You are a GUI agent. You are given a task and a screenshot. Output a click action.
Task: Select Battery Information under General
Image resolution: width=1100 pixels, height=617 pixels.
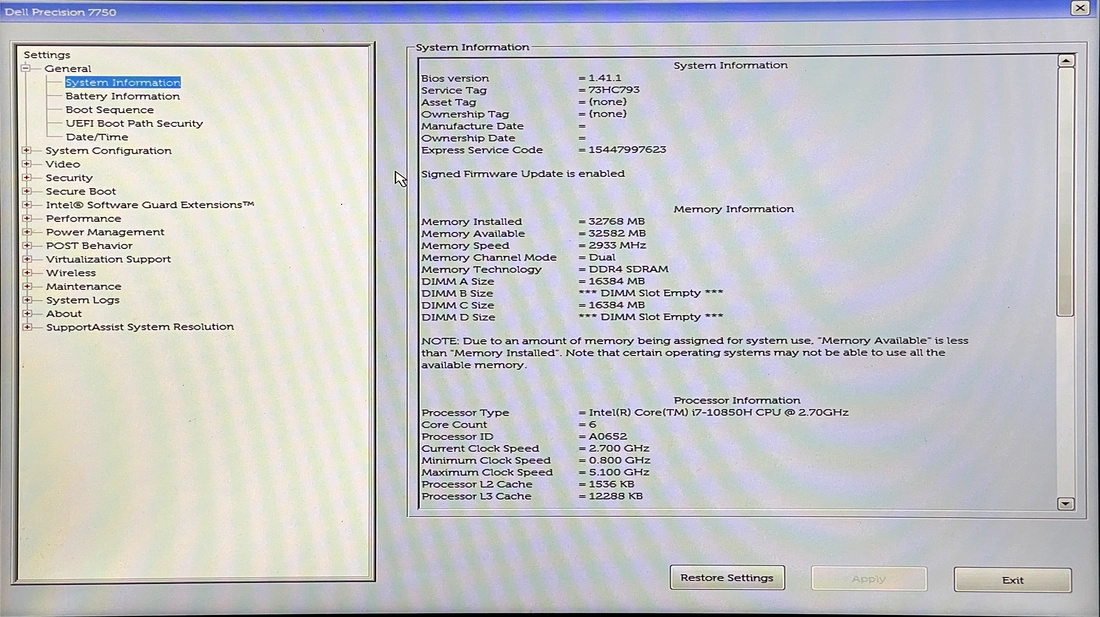[x=121, y=95]
